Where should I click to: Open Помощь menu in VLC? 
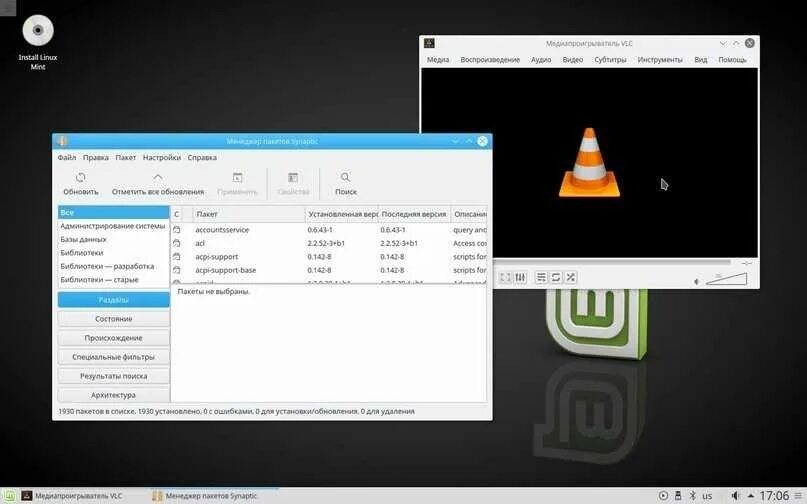tap(732, 60)
